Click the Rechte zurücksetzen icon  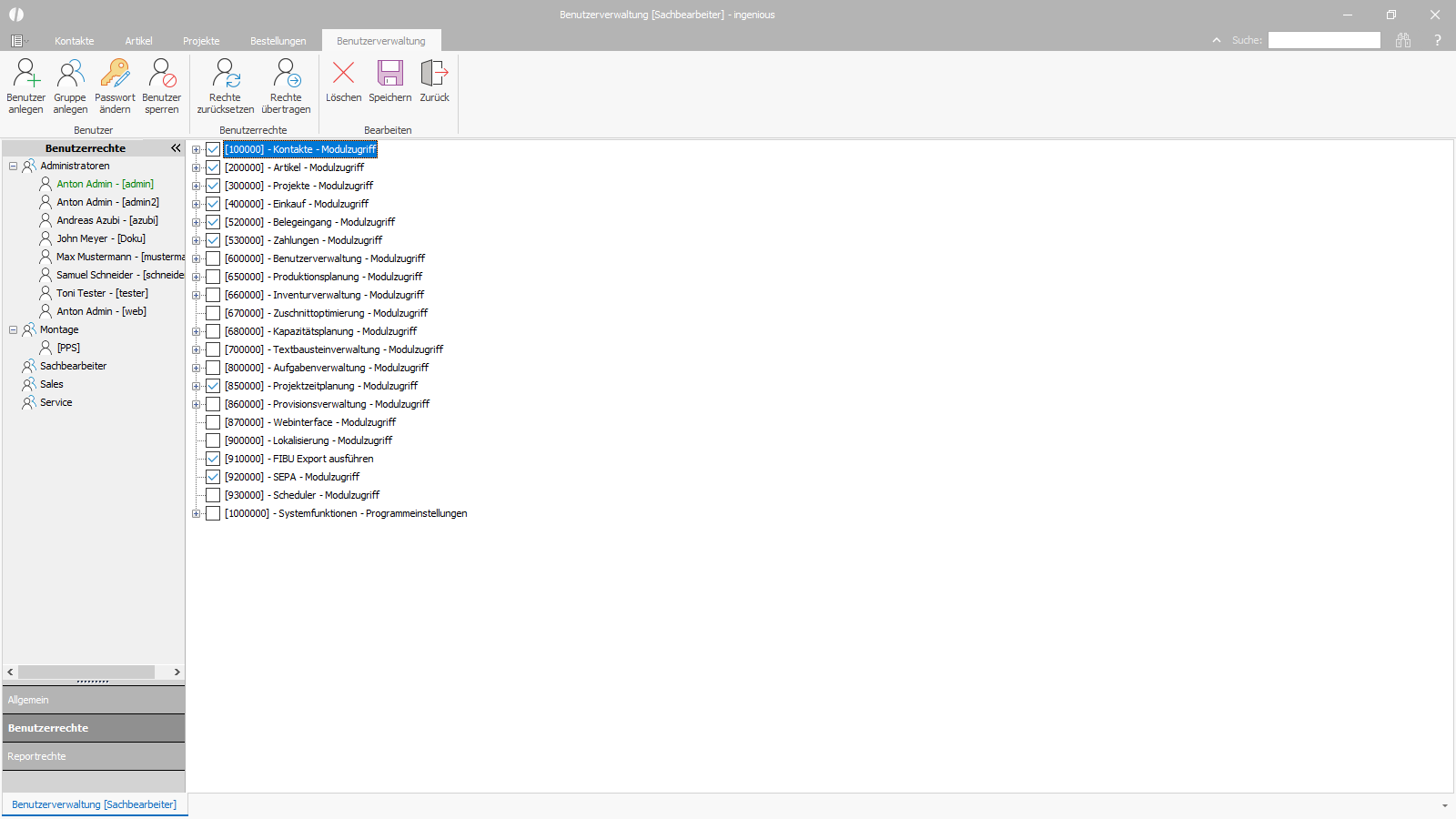click(x=226, y=73)
